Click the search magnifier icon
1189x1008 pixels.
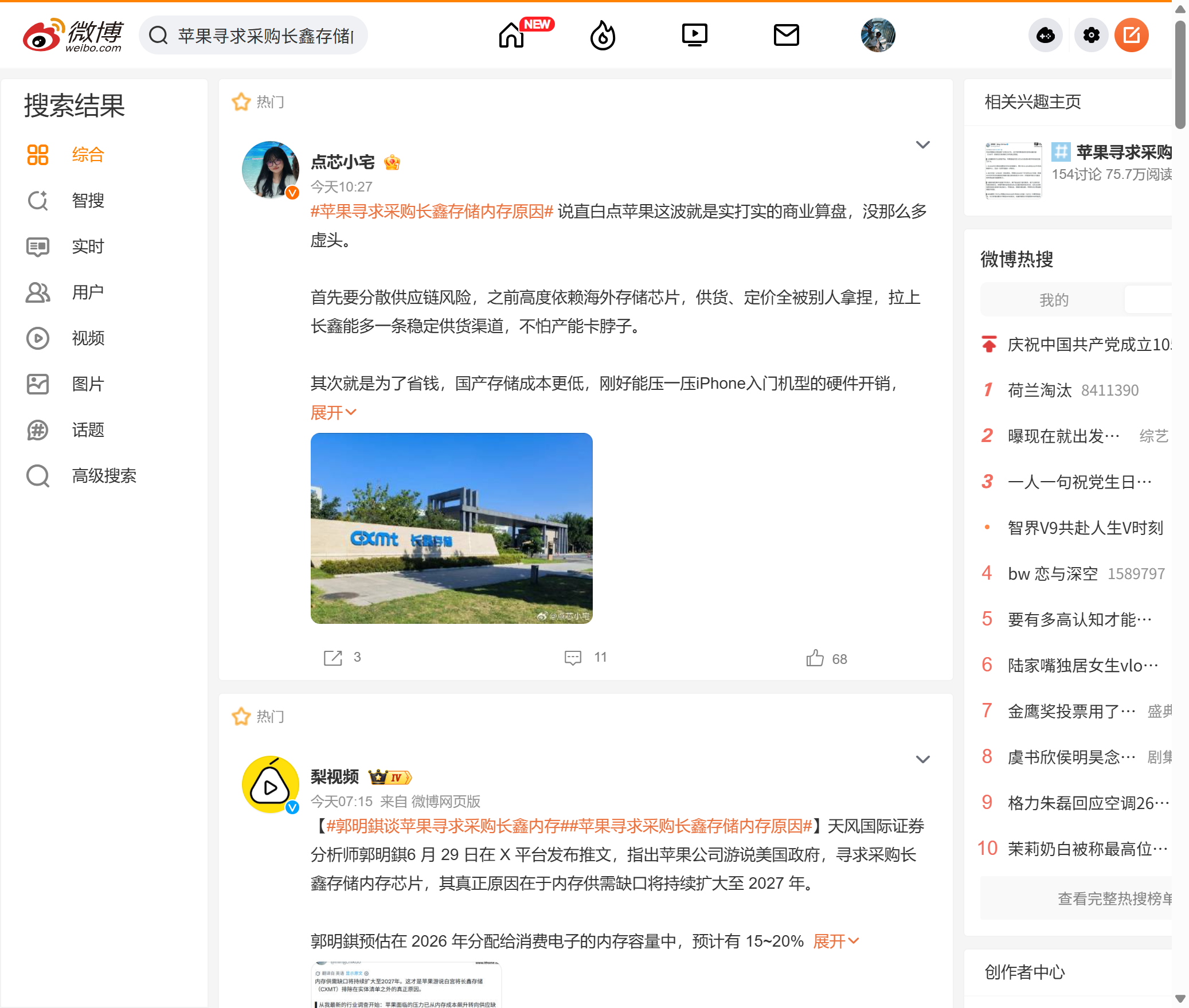[x=158, y=36]
